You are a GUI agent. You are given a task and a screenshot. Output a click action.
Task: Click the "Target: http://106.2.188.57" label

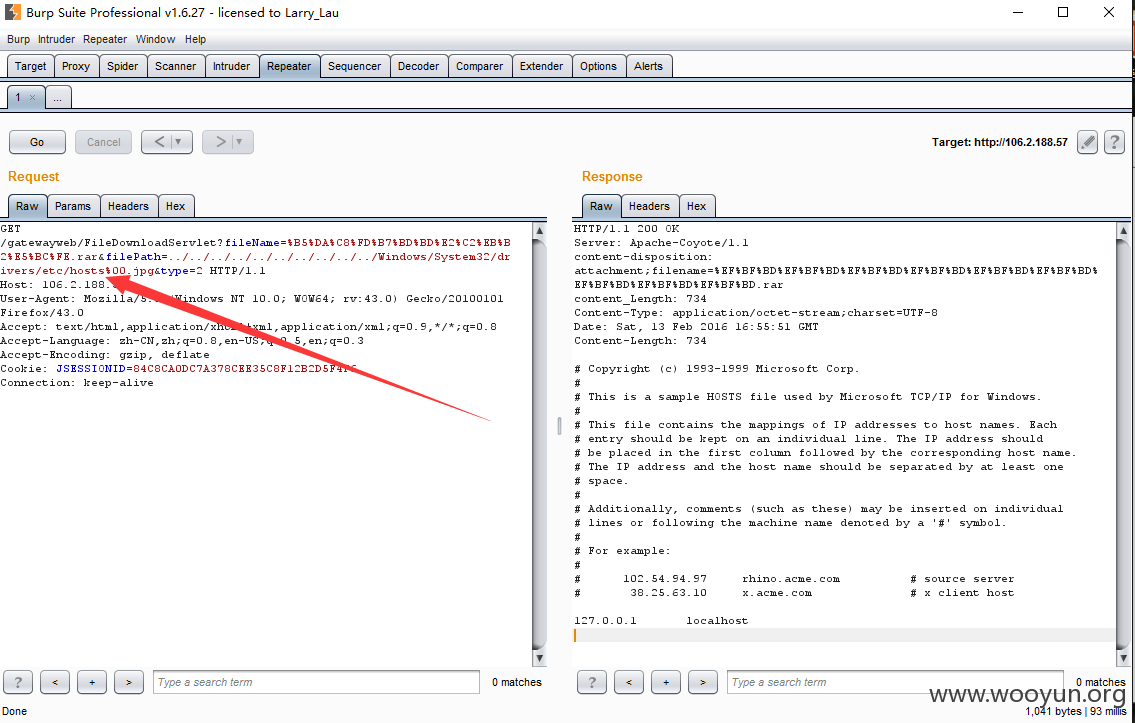[1000, 142]
